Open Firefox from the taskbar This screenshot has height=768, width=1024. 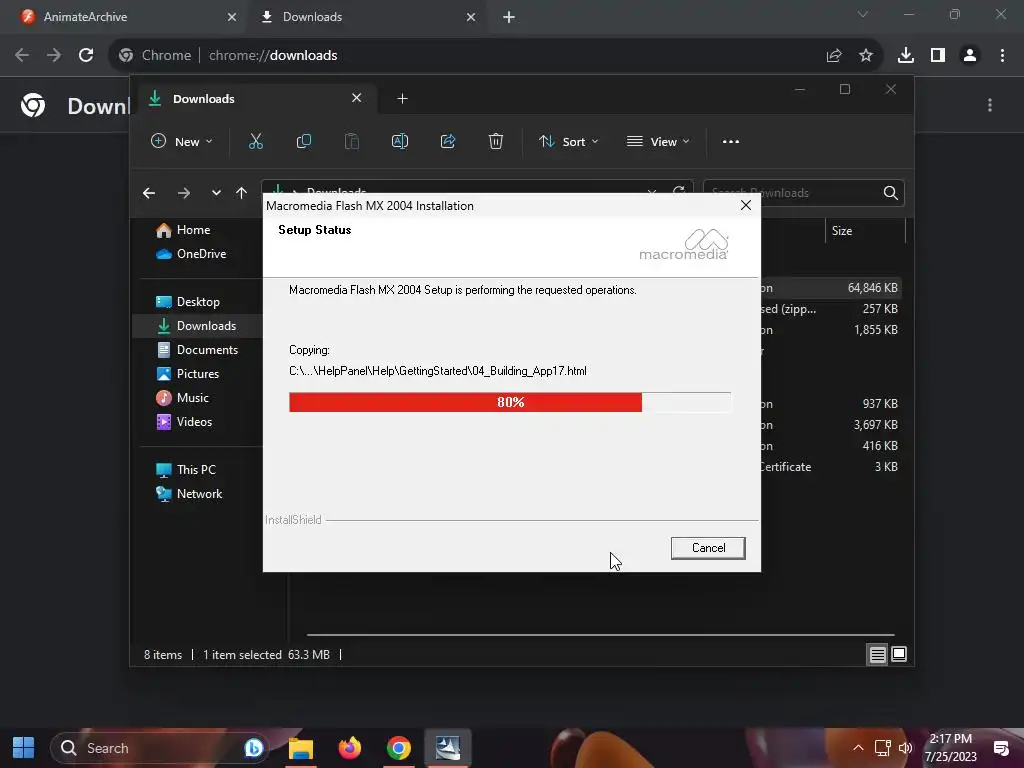(350, 748)
